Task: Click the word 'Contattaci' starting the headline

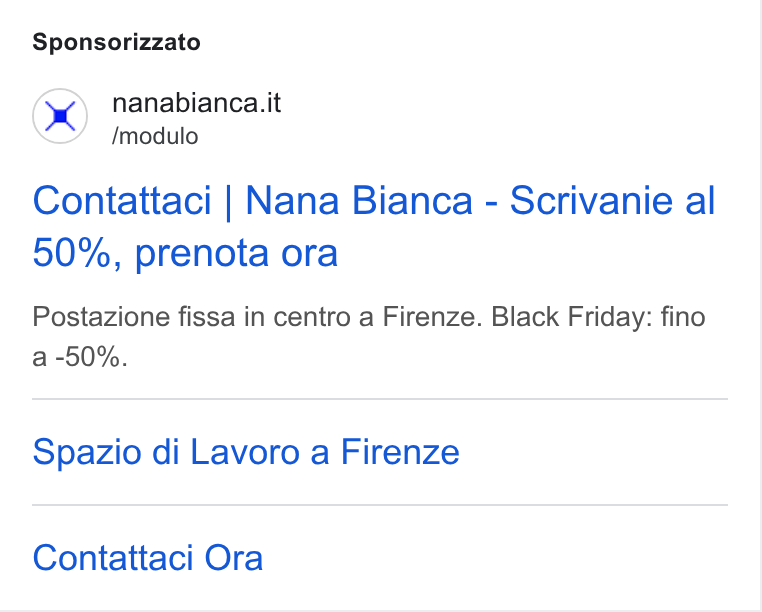Action: (x=122, y=200)
